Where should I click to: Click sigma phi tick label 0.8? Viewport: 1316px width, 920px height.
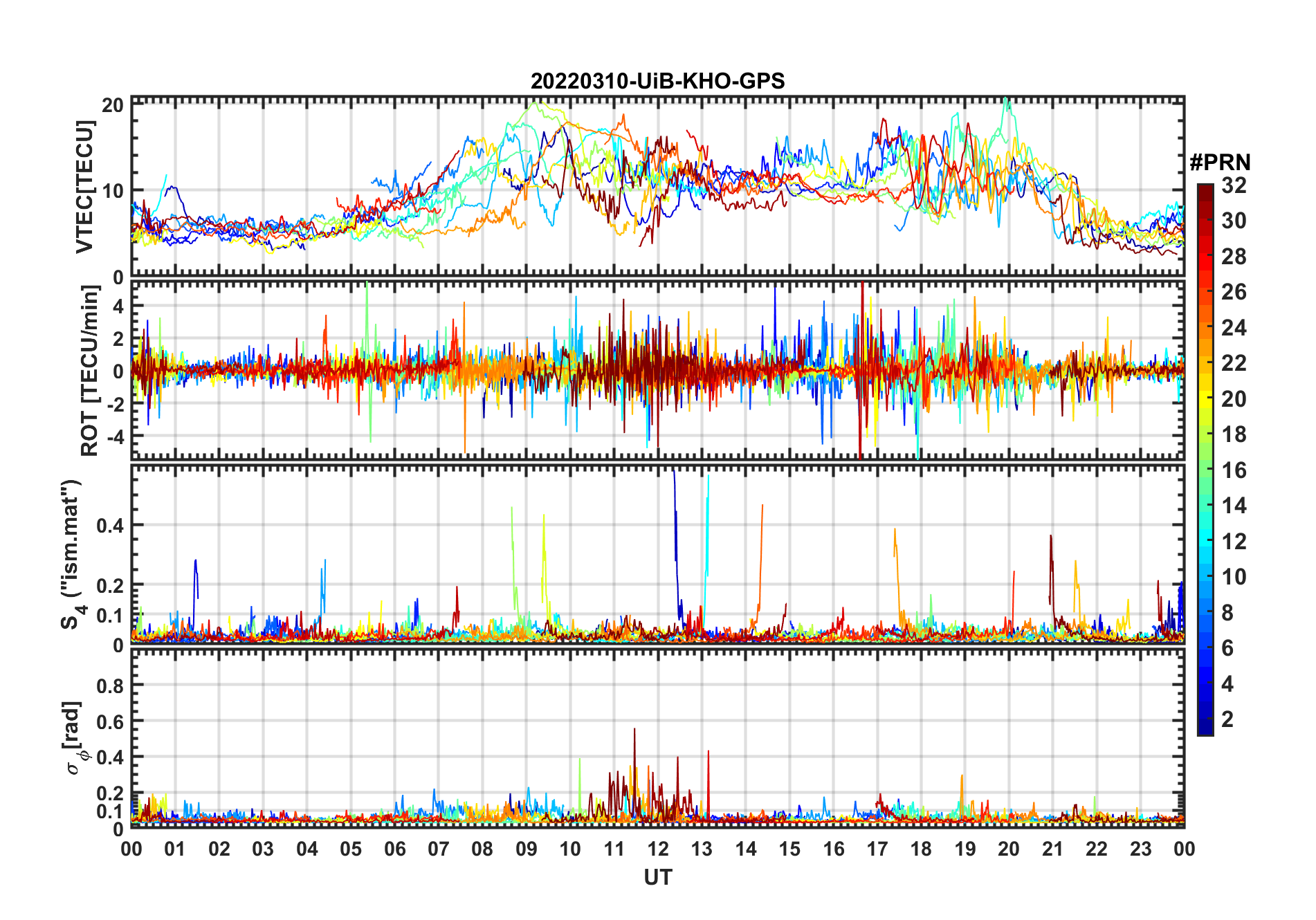click(110, 686)
